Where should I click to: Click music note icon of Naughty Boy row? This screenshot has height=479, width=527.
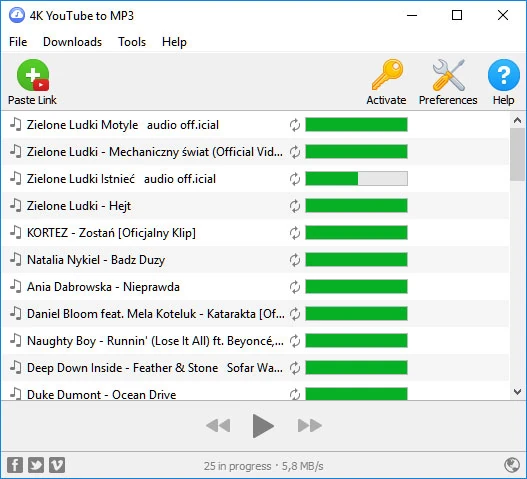tap(15, 340)
